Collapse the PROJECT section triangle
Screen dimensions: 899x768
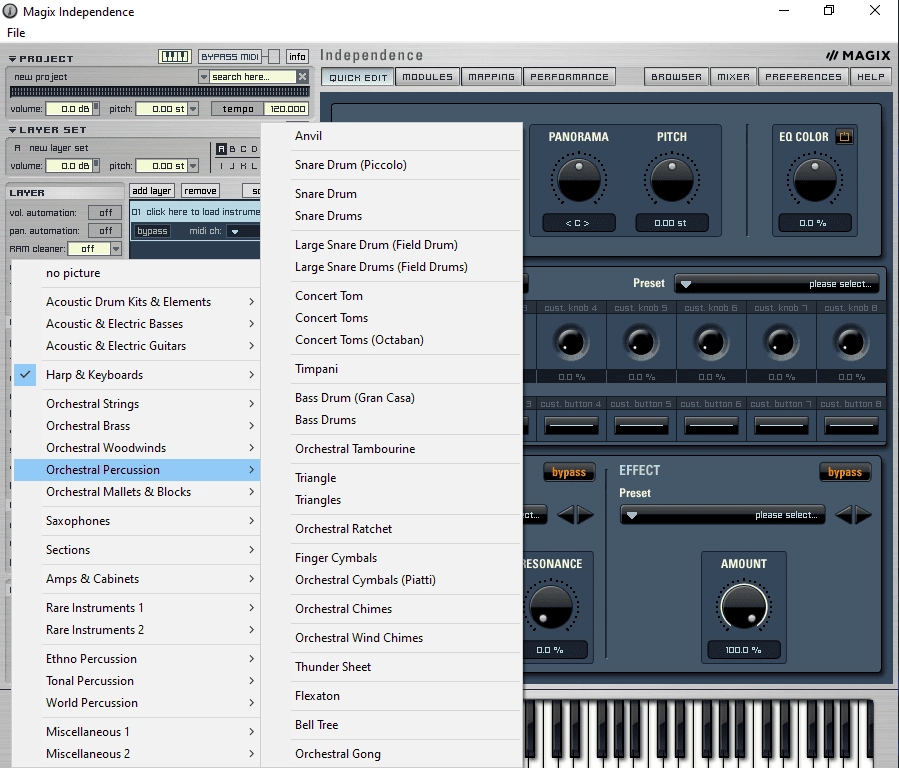(x=12, y=58)
